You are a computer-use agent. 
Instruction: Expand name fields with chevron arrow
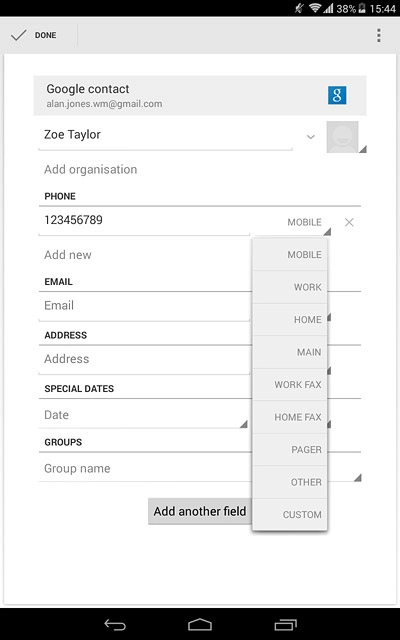(x=311, y=137)
